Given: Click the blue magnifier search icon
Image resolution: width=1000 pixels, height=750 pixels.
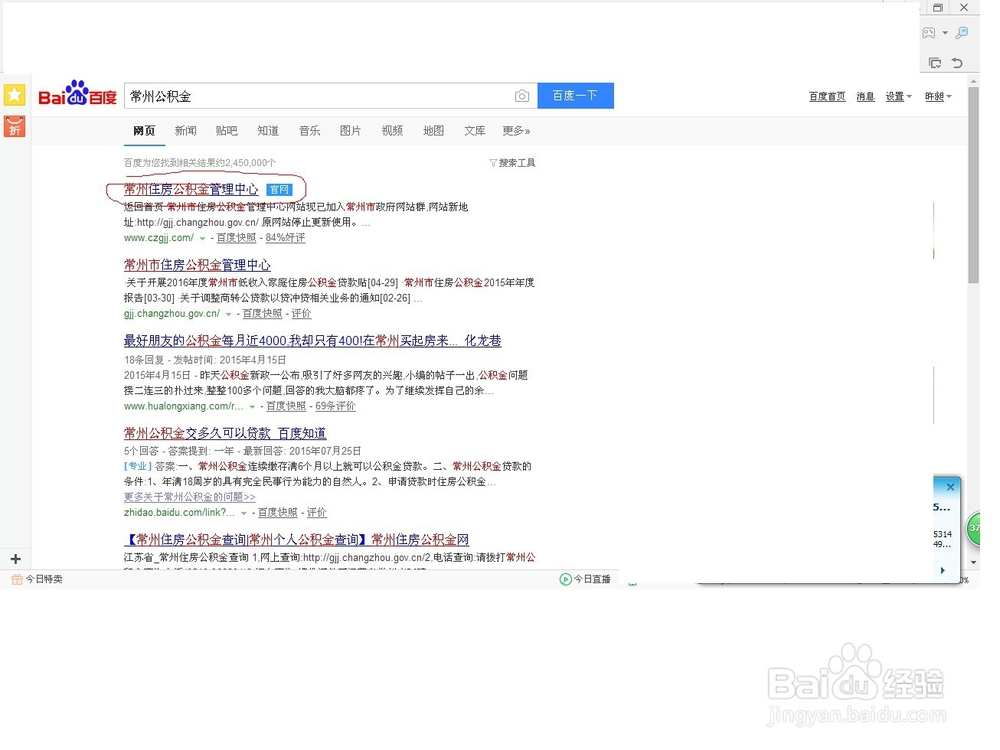Looking at the screenshot, I should pos(962,33).
